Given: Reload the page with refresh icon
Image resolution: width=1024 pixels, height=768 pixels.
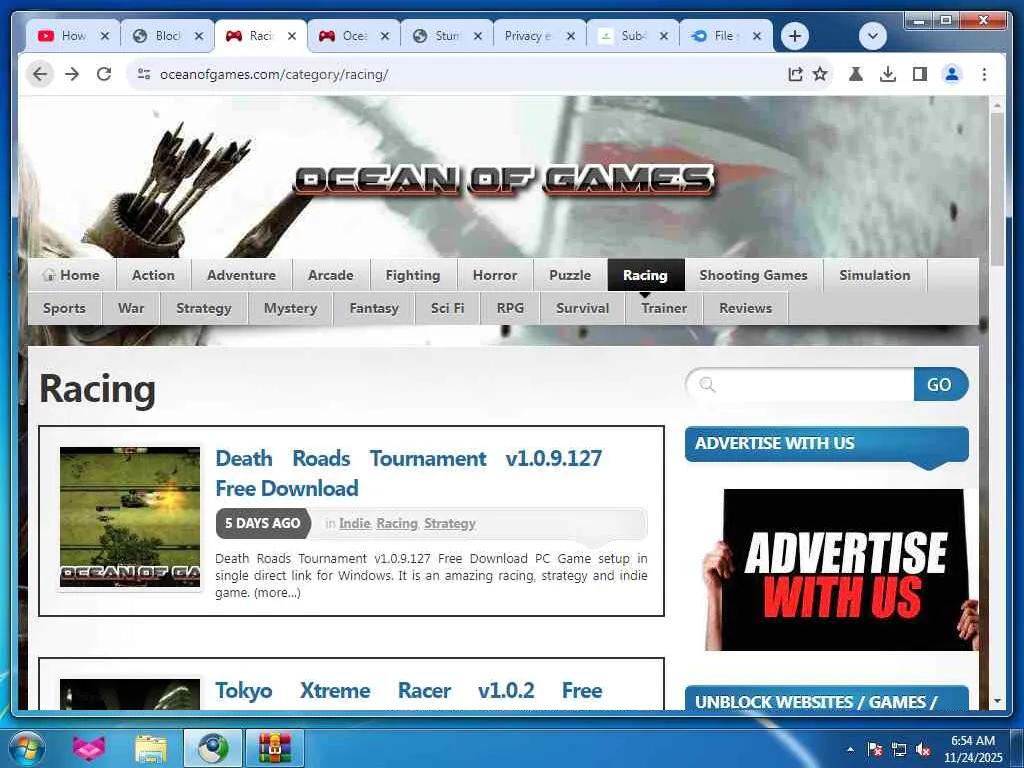Looking at the screenshot, I should pyautogui.click(x=104, y=74).
